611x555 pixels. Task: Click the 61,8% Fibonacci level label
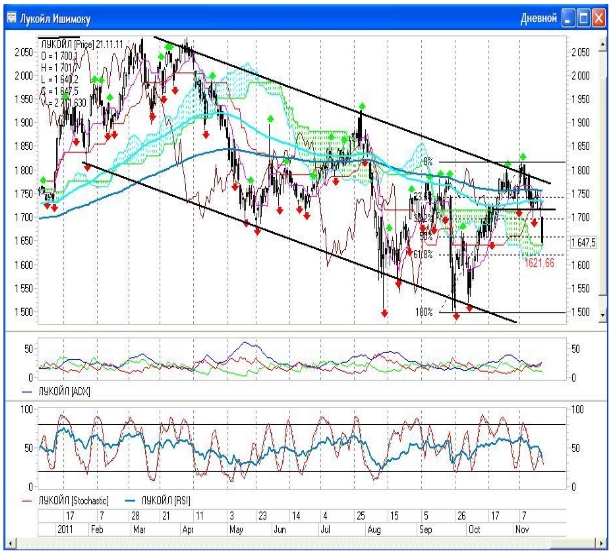point(423,255)
